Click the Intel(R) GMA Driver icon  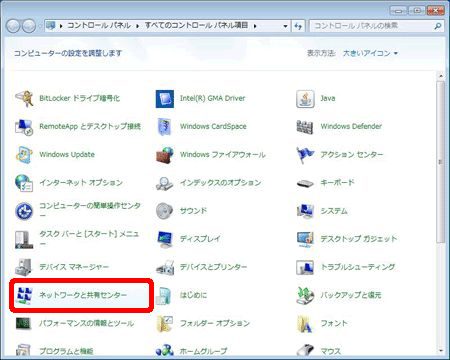click(x=165, y=99)
